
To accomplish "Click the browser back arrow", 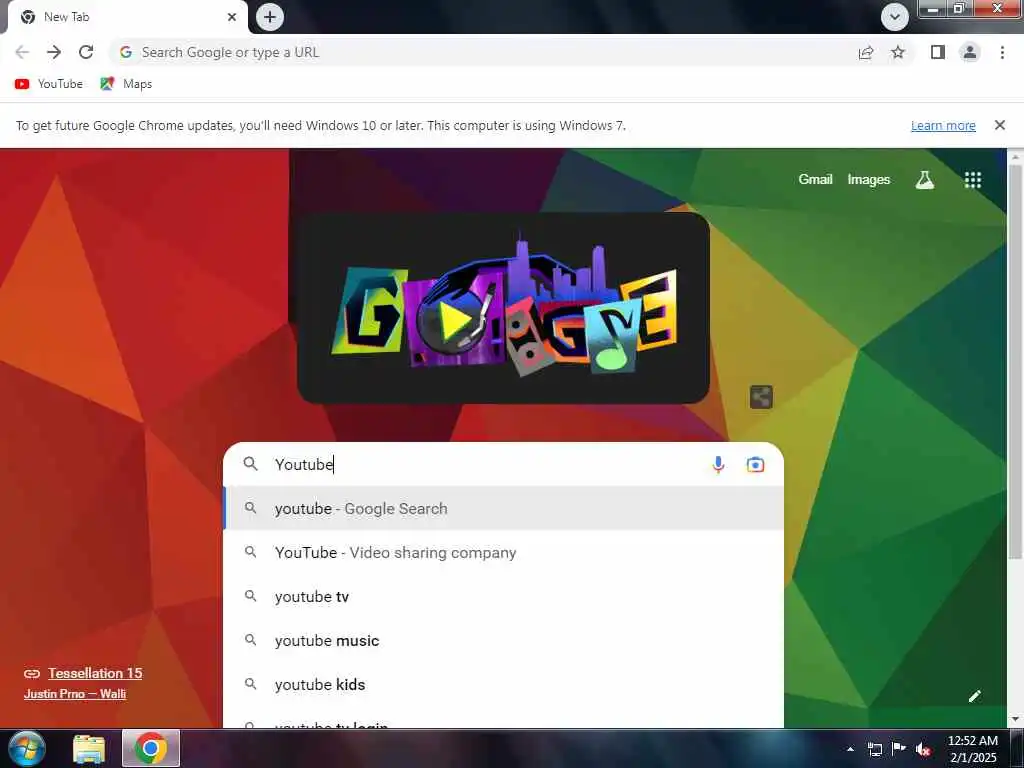I will coord(22,52).
